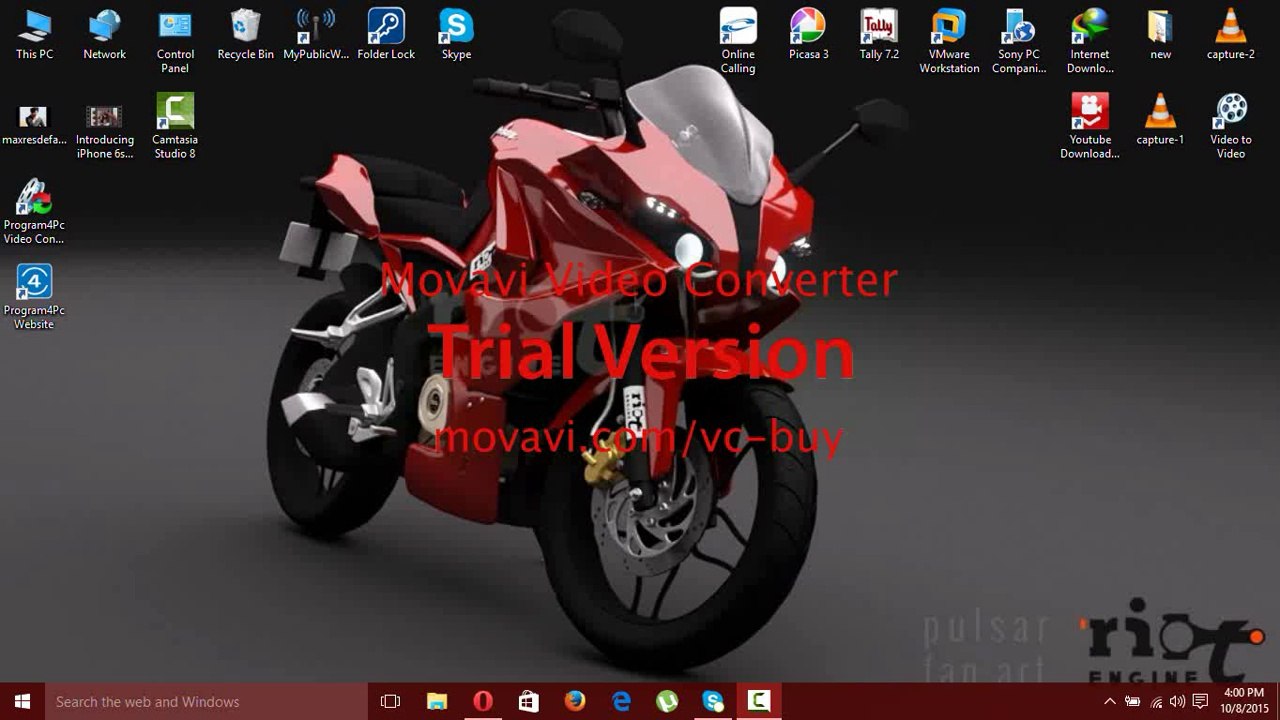Screen dimensions: 1280x720
Task: Select the capture-2 VLC file
Action: [x=1231, y=35]
